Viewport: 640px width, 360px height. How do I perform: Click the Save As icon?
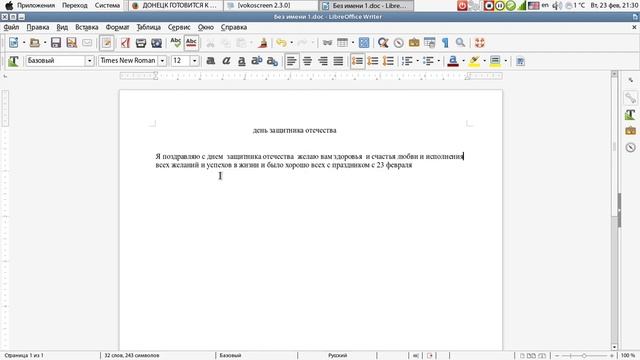71,43
